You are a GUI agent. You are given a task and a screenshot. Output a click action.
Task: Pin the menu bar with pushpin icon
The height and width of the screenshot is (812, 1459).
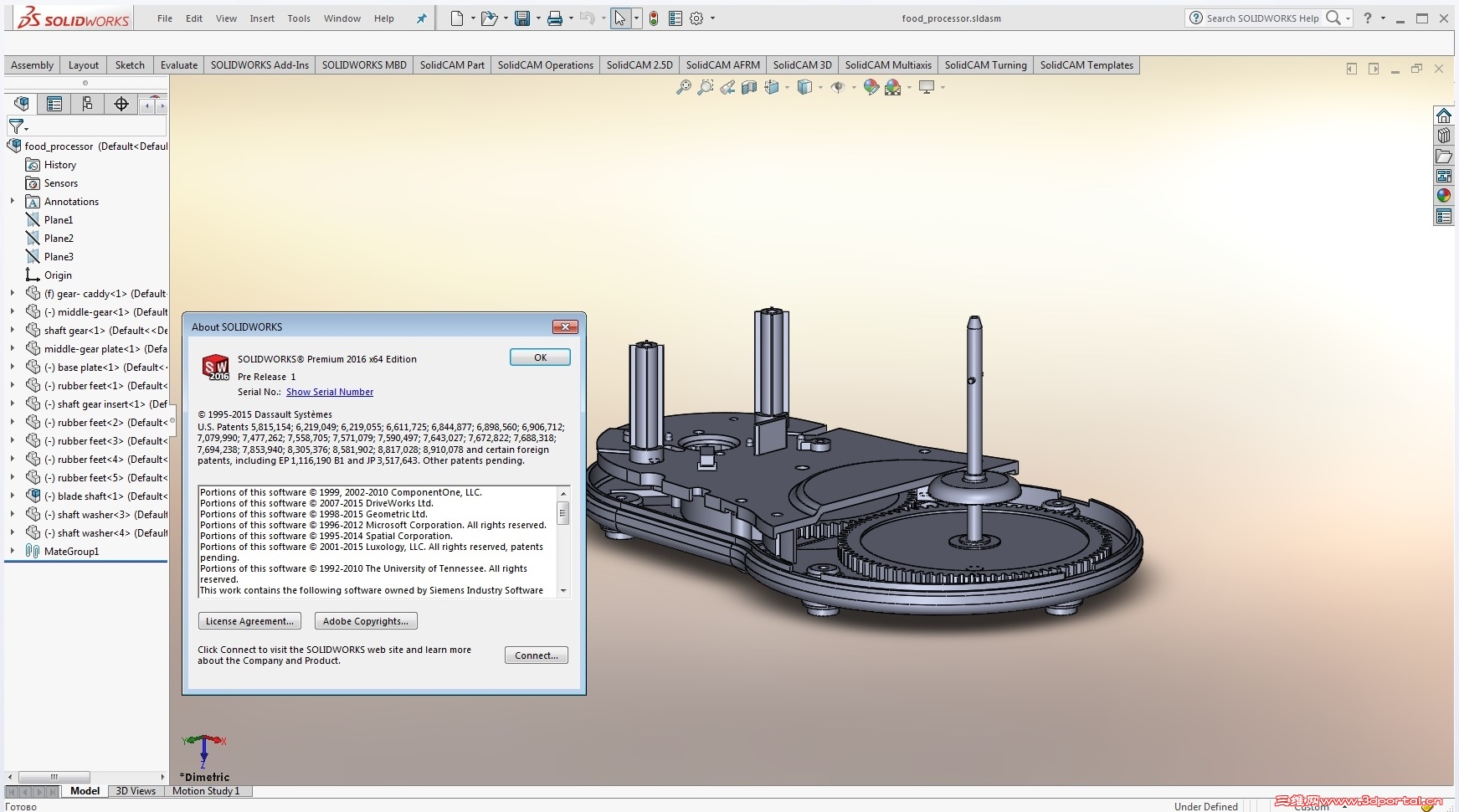tap(421, 18)
